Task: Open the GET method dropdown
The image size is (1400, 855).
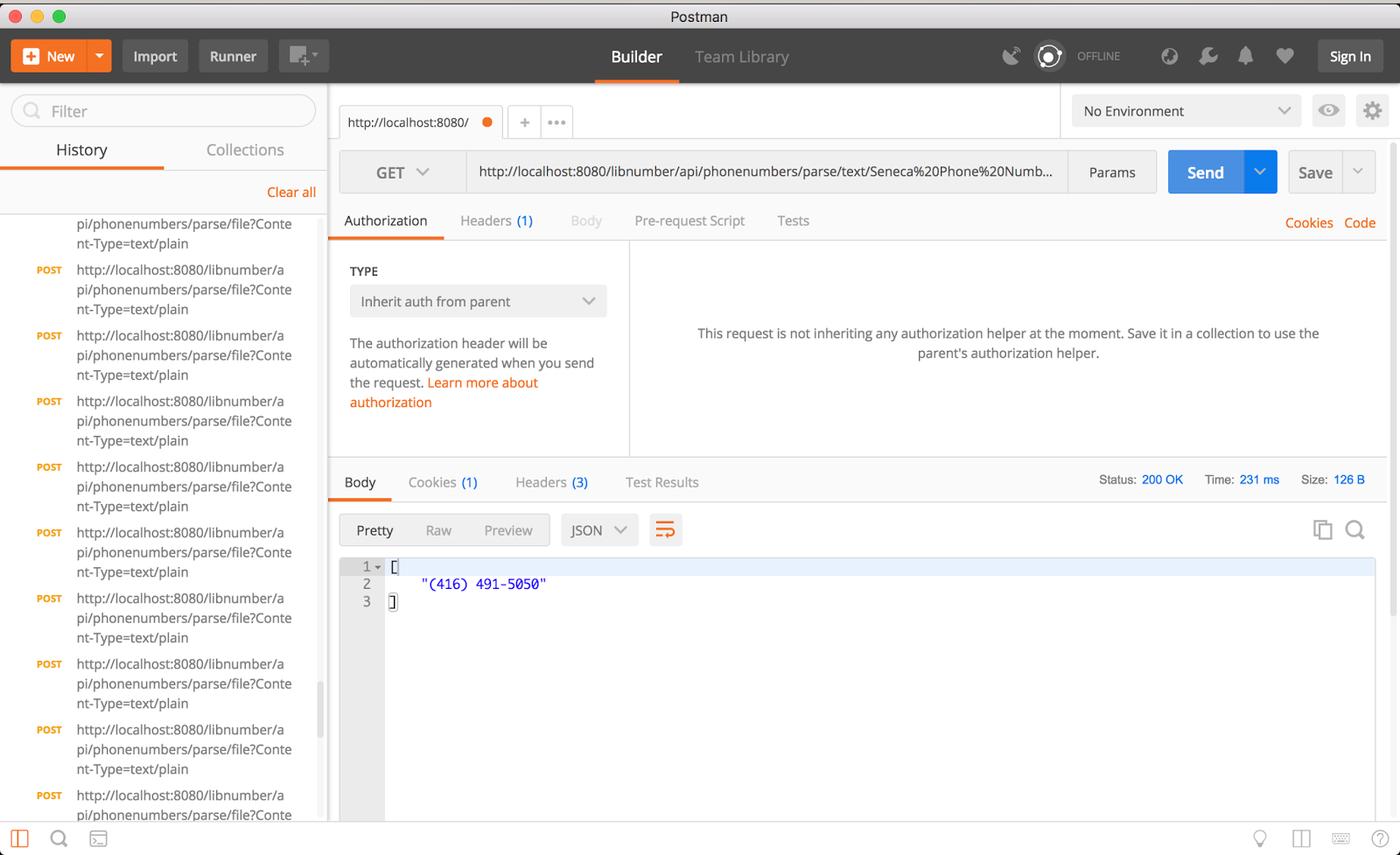Action: (x=402, y=172)
